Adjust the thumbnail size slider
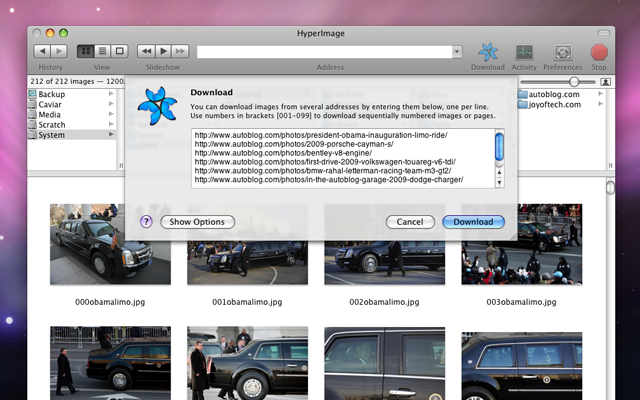The image size is (640, 400). pyautogui.click(x=575, y=81)
